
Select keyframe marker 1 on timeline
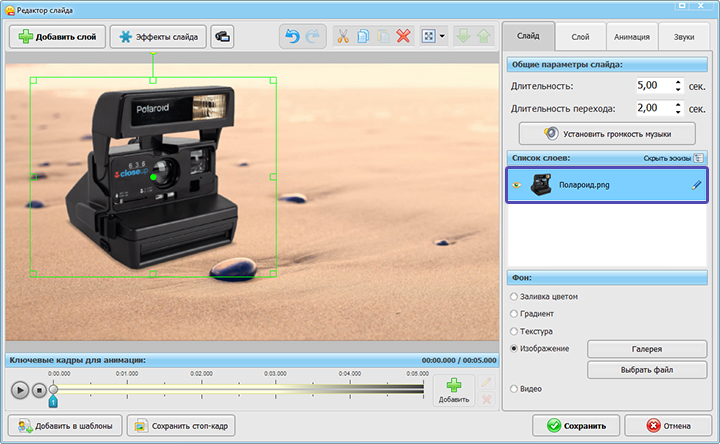(x=53, y=402)
